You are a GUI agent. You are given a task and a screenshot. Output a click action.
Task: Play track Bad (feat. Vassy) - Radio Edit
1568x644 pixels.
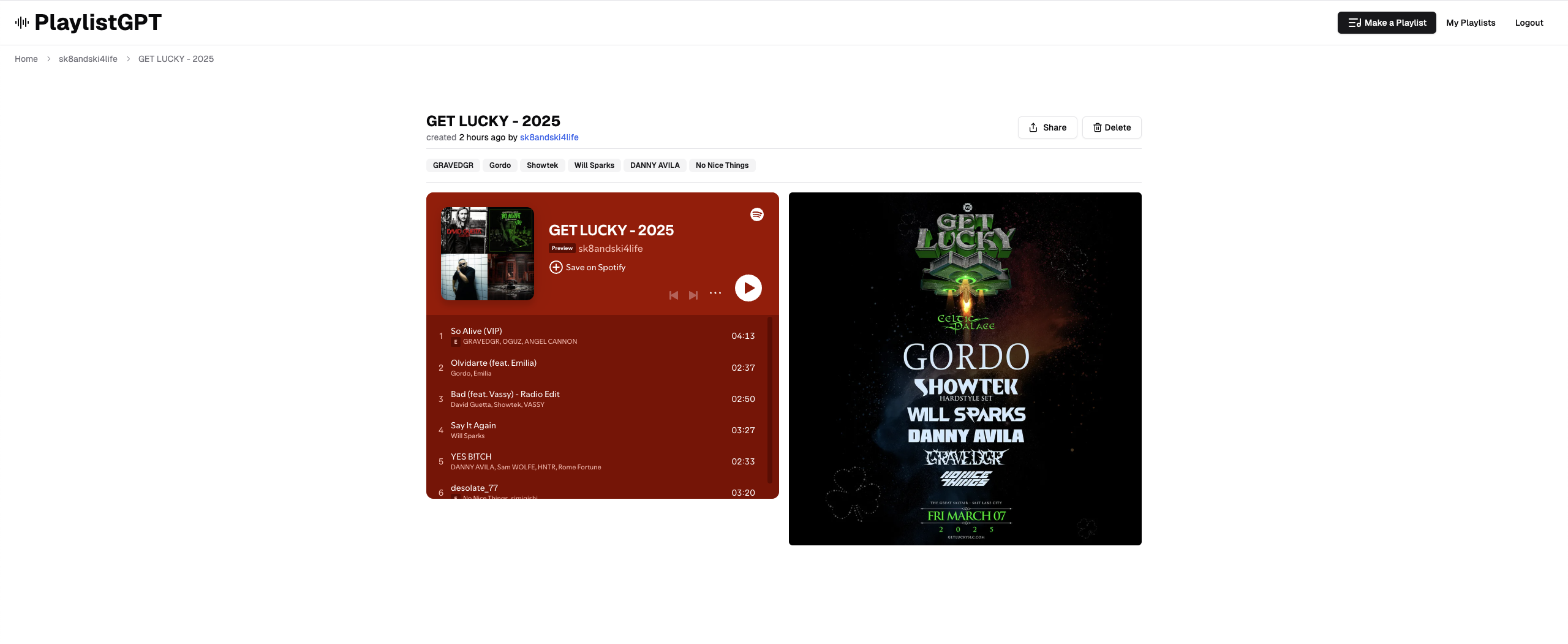(x=597, y=399)
